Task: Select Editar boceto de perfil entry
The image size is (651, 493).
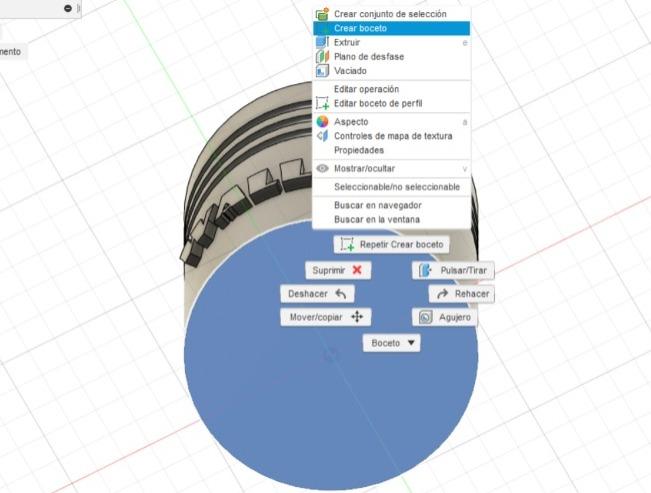Action: point(392,103)
